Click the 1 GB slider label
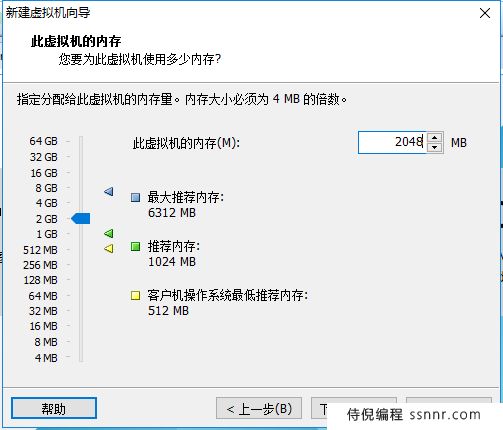This screenshot has width=503, height=430. [x=47, y=234]
